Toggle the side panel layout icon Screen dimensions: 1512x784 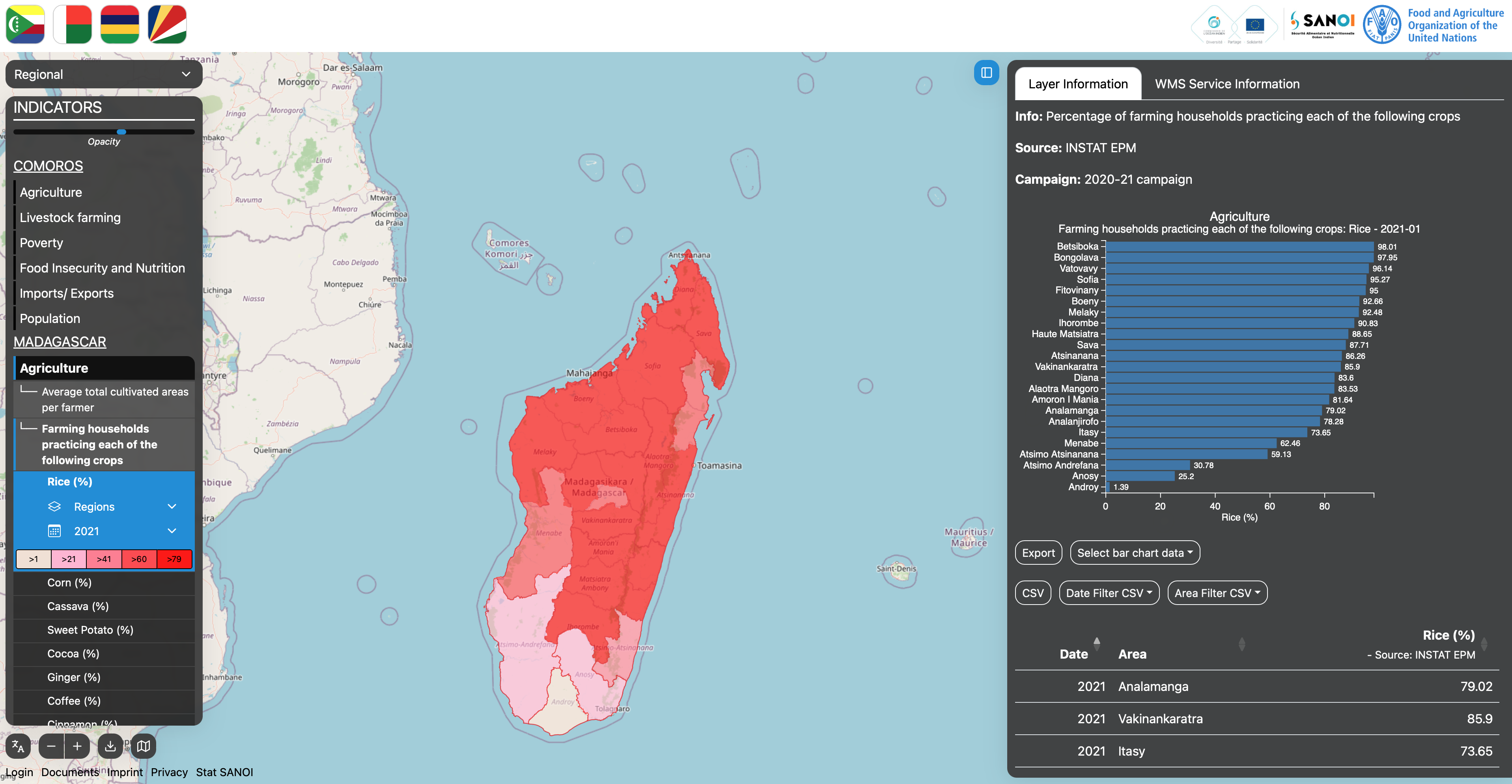[986, 73]
